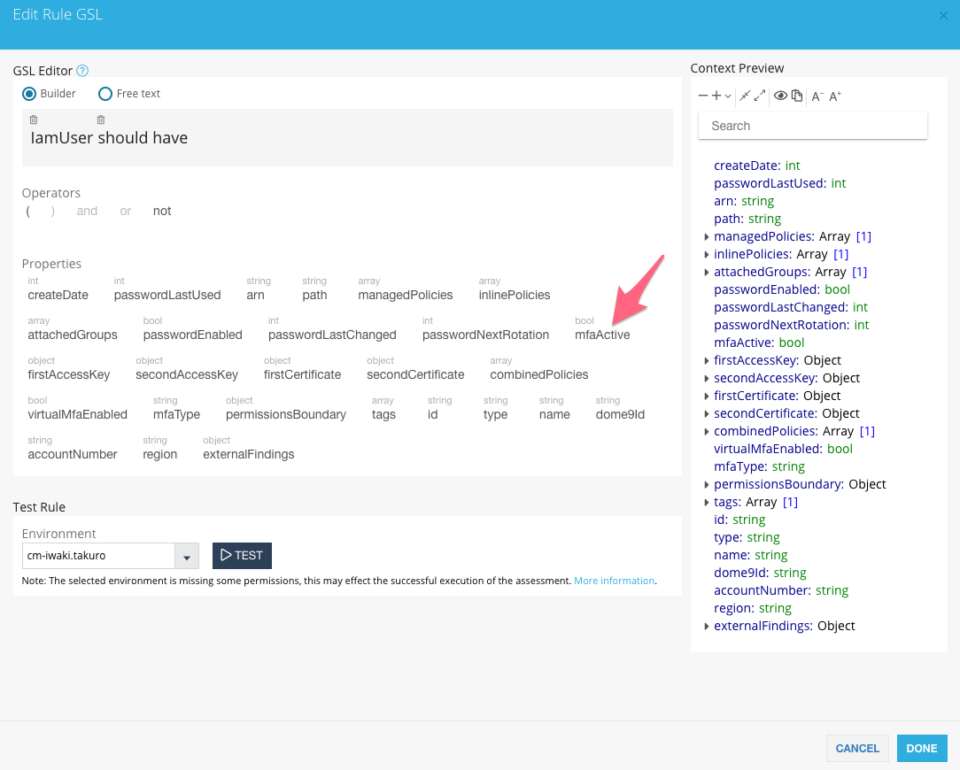Expand tags array node in preview

point(706,503)
